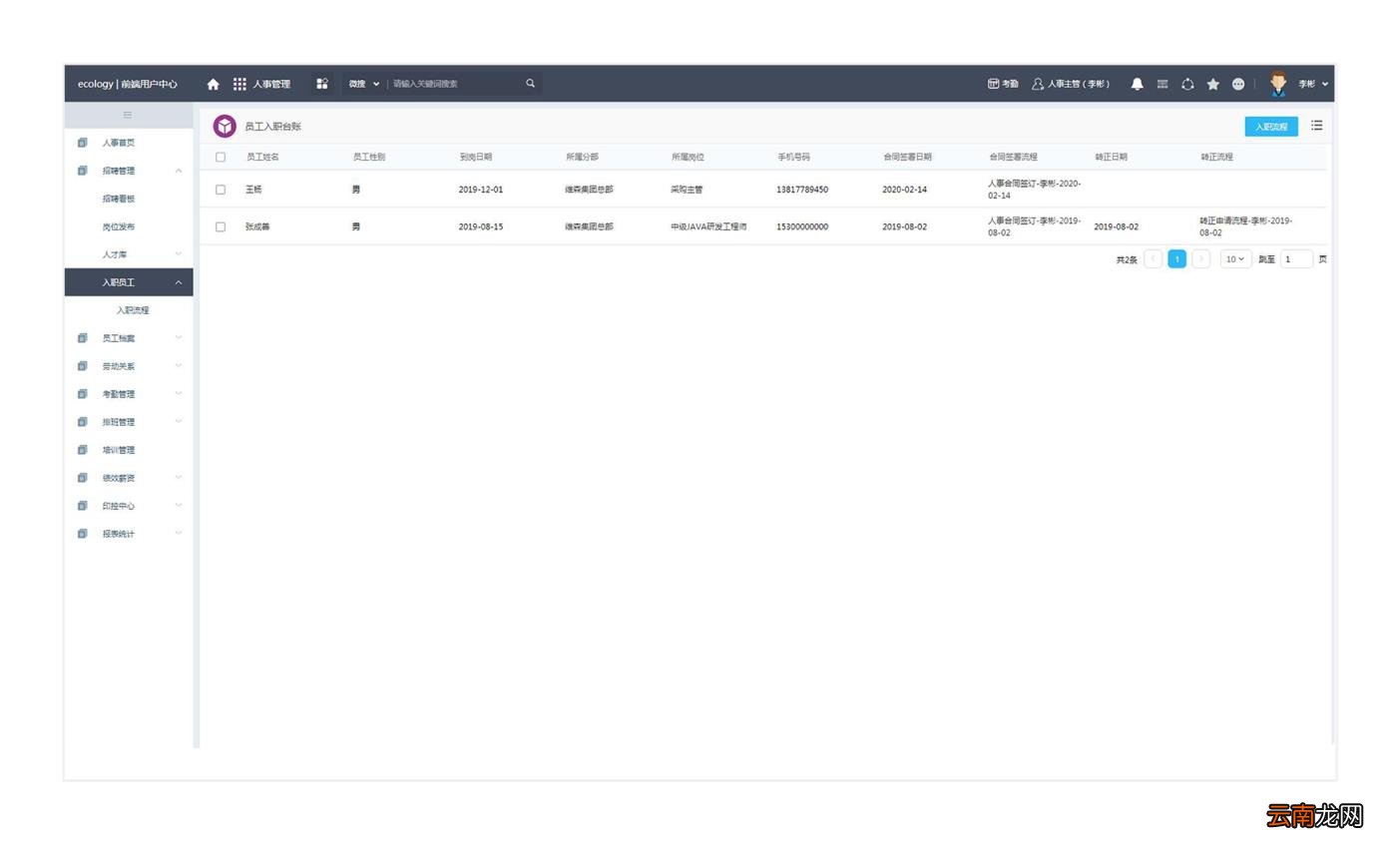Open link 转正申请流程-李彬-2019-08-02
This screenshot has height=844, width=1400.
coord(1246,226)
